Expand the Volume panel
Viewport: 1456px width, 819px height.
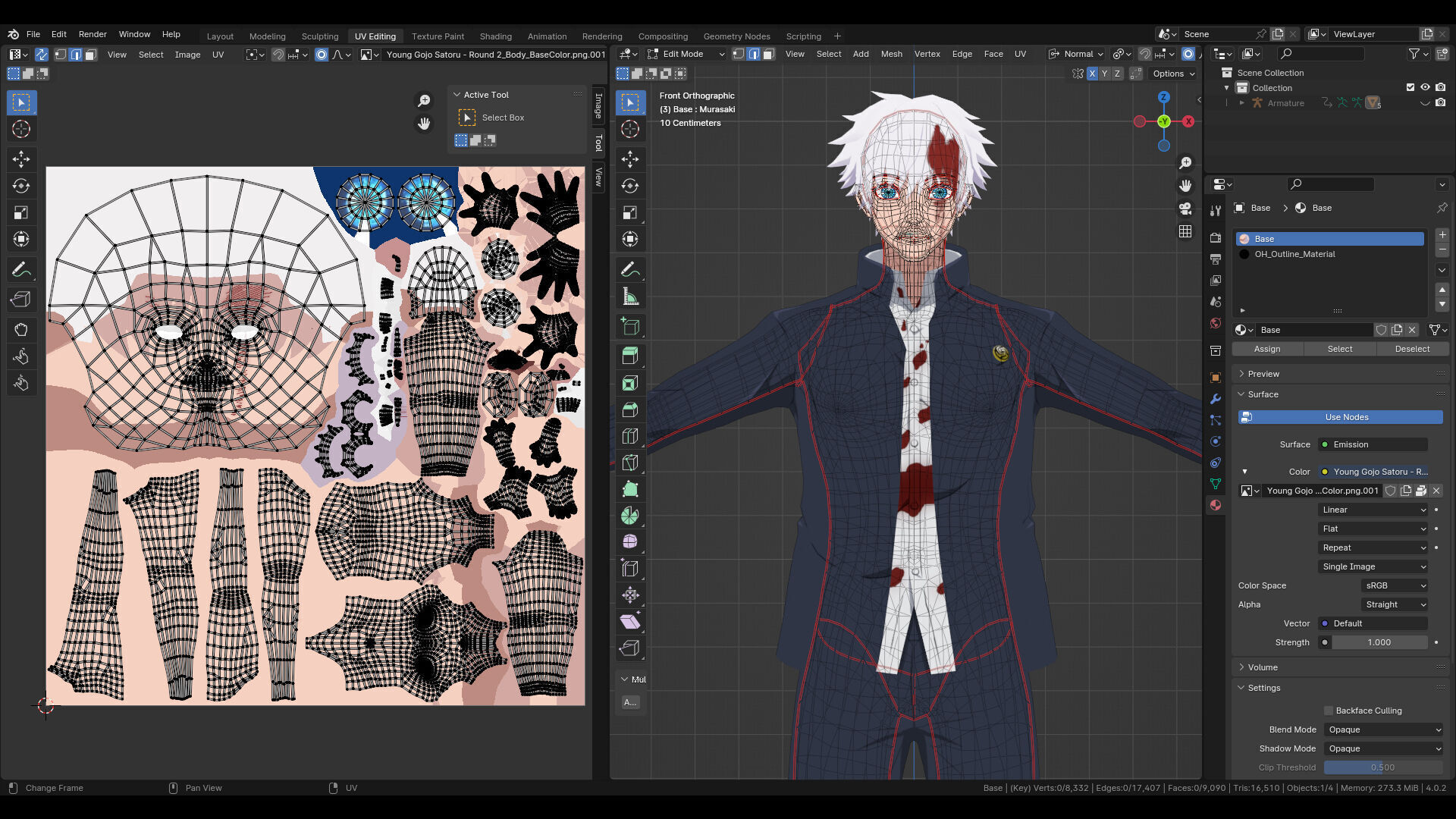1263,667
